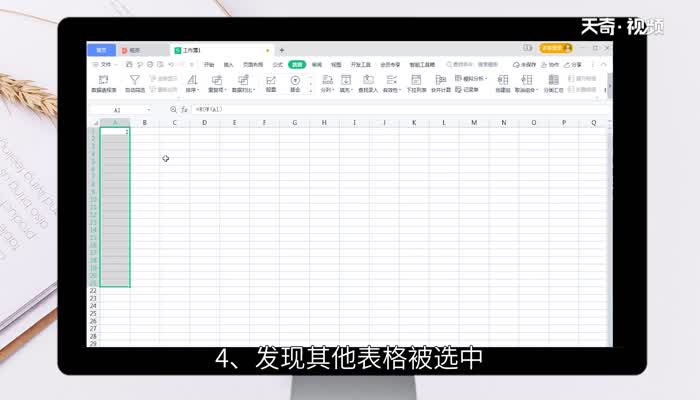Click inside the formula bar input

coord(400,109)
